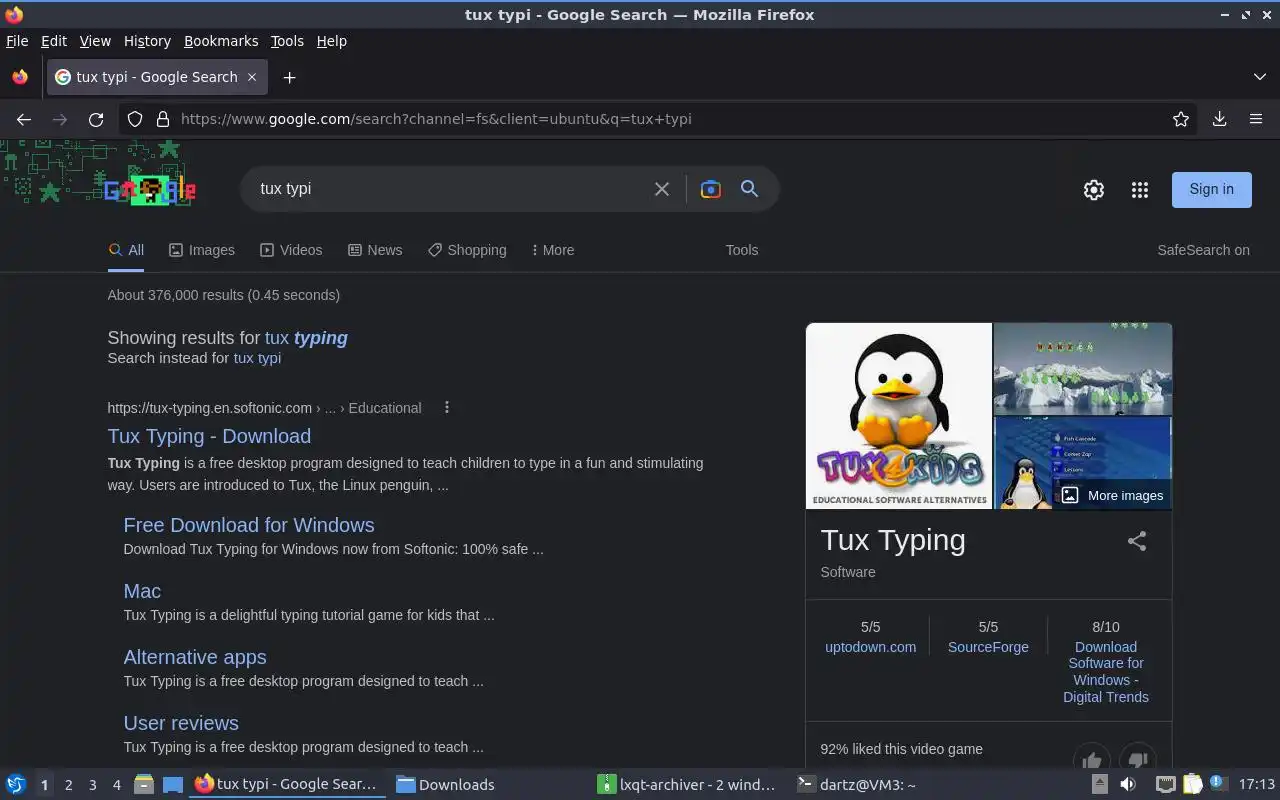Open the Digital Trends download link

pyautogui.click(x=1105, y=672)
